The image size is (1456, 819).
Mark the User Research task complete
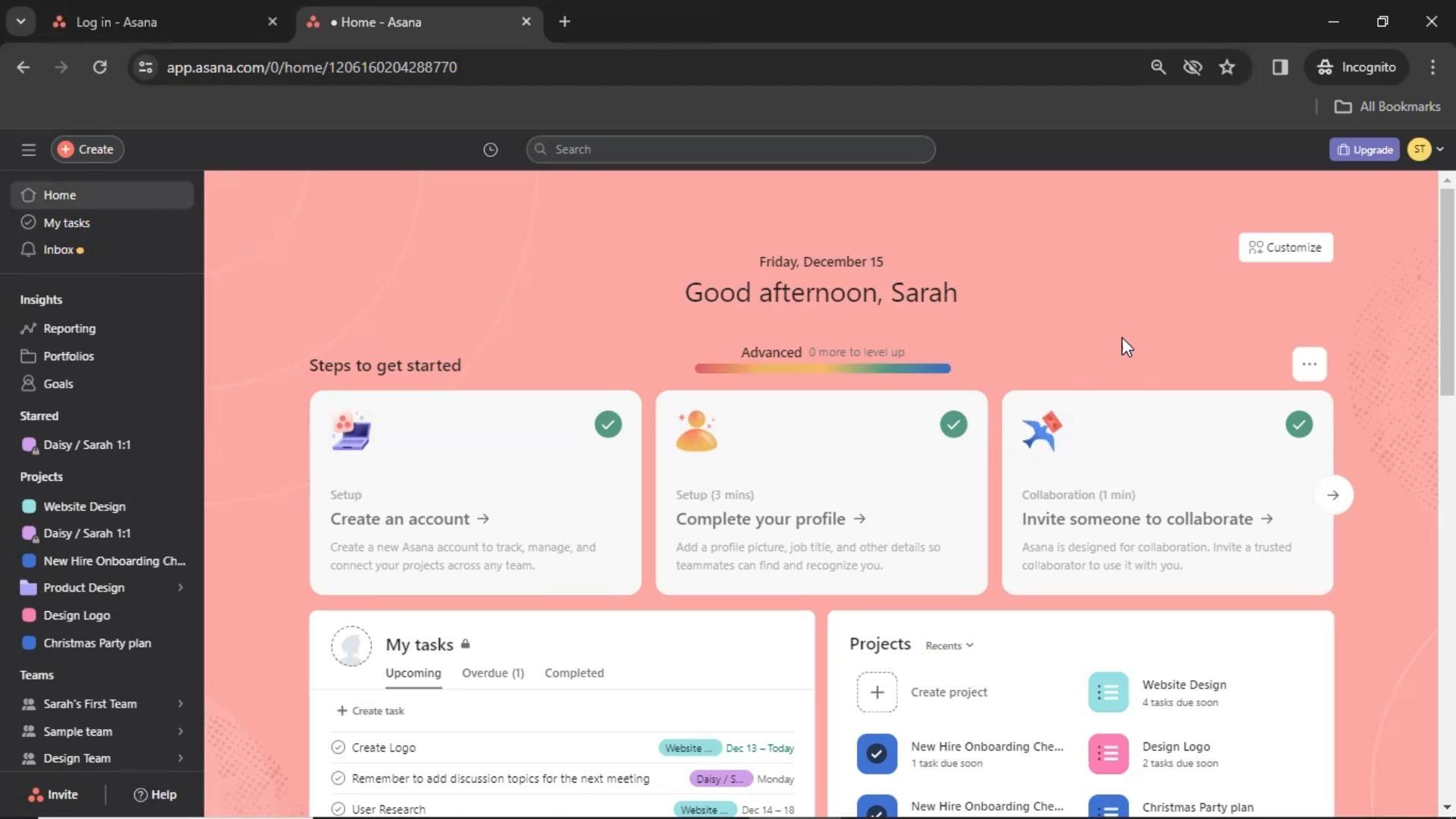(338, 809)
